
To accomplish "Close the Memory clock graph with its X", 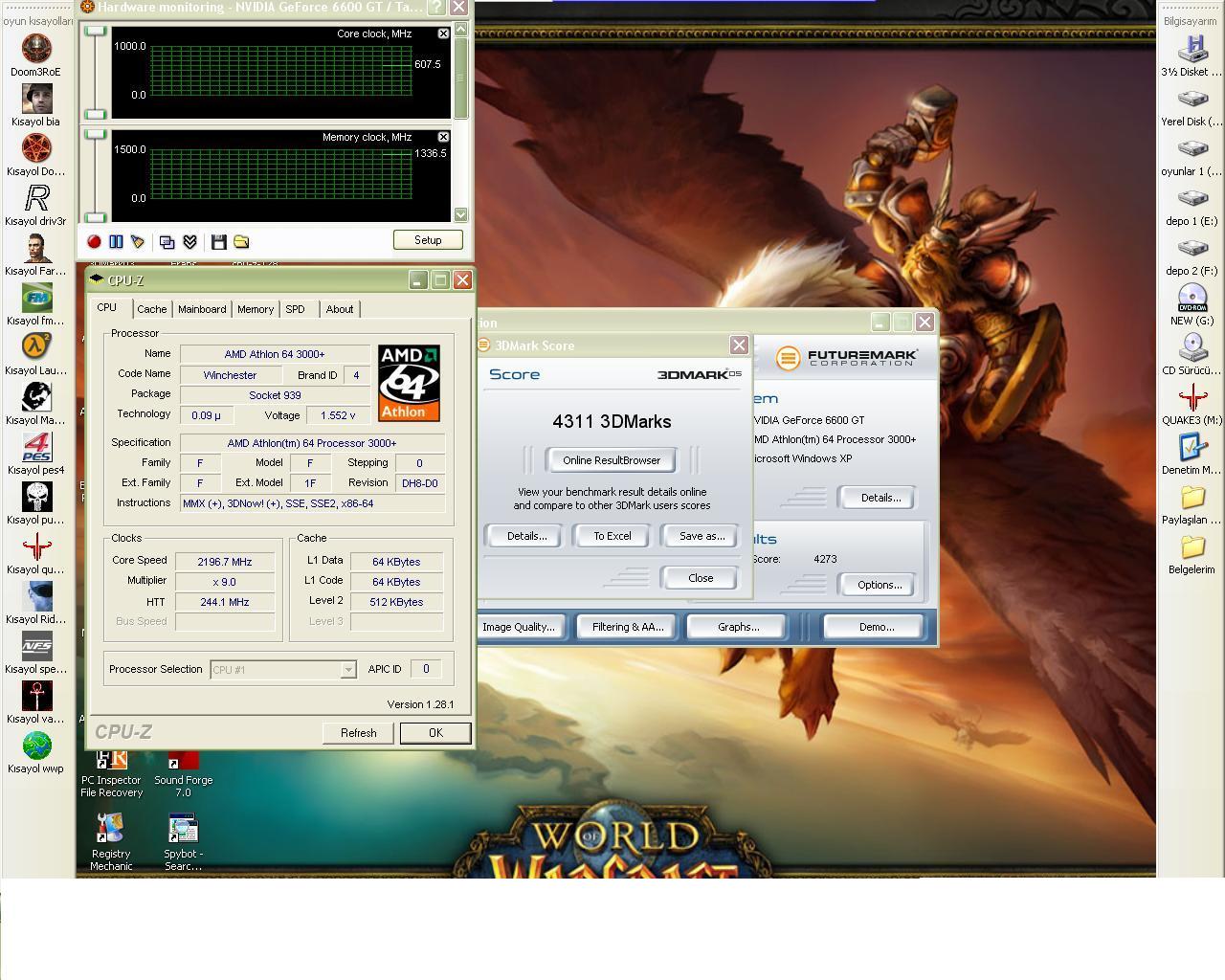I will (443, 137).
